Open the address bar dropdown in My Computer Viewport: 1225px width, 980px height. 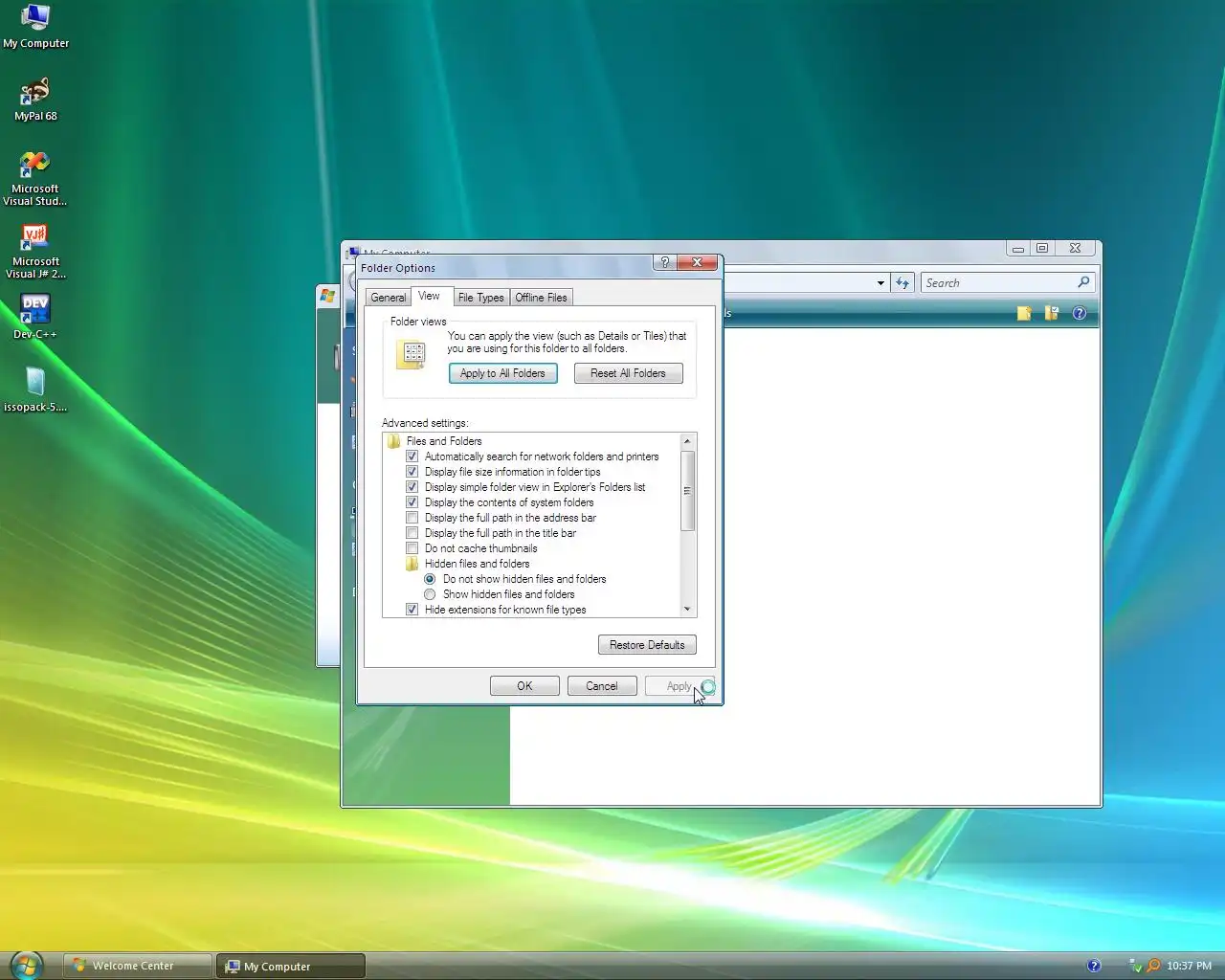pyautogui.click(x=880, y=282)
